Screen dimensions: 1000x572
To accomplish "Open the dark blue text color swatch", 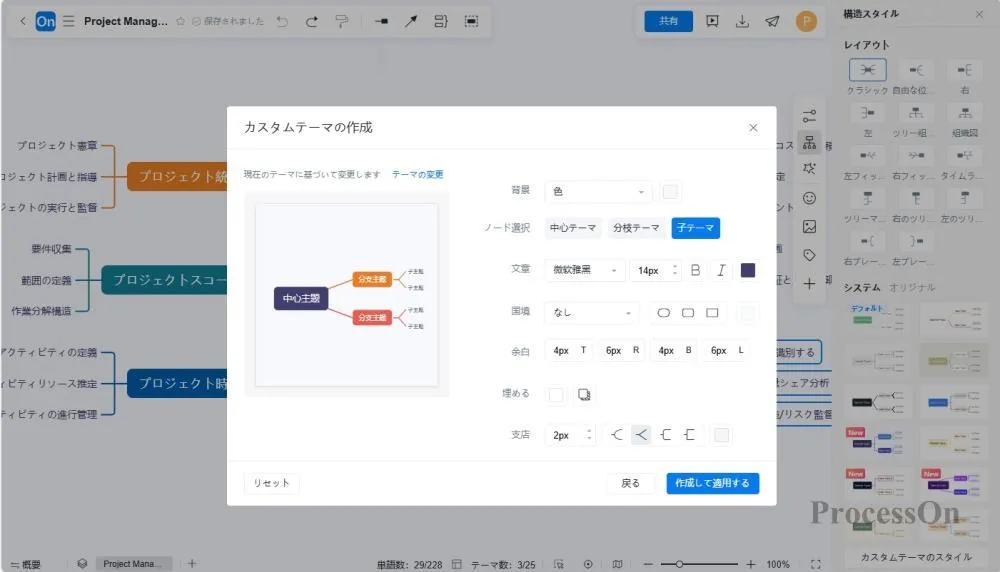I will 748,270.
